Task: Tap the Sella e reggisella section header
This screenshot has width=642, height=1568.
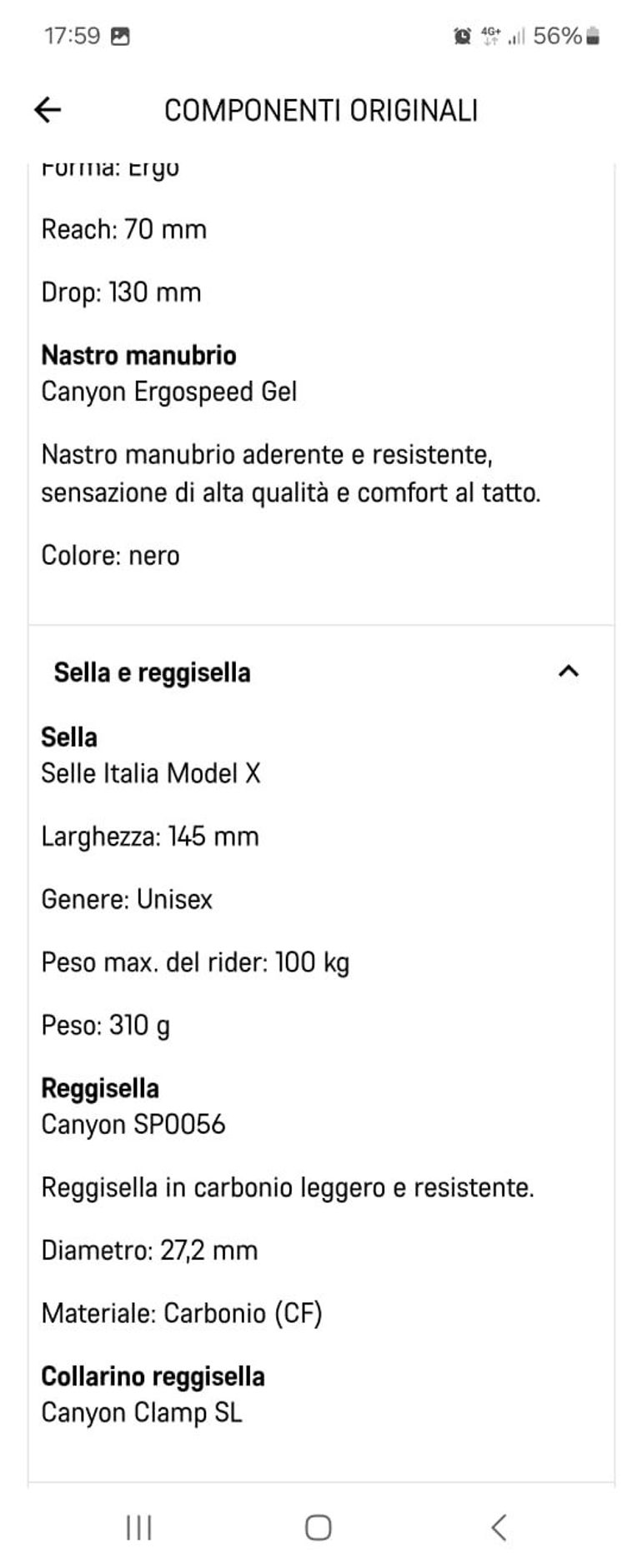Action: coord(153,672)
